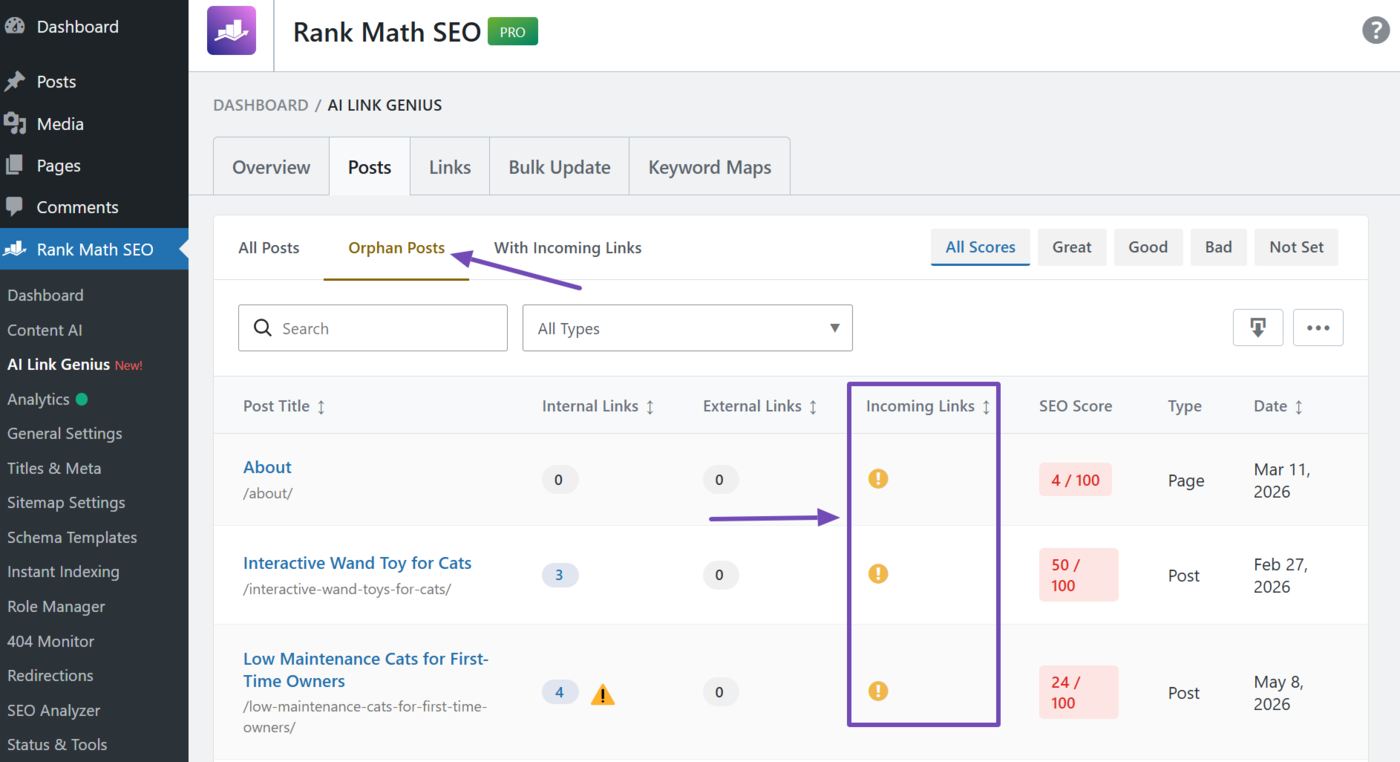The image size is (1400, 762).
Task: Click the green Analytics status dot
Action: click(81, 399)
